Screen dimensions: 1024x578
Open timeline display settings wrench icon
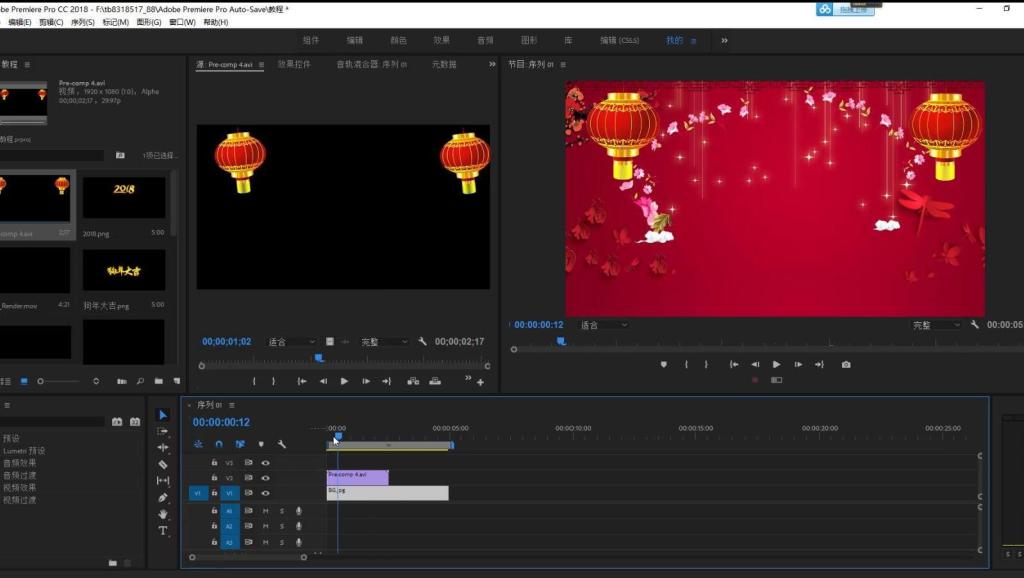tap(281, 444)
